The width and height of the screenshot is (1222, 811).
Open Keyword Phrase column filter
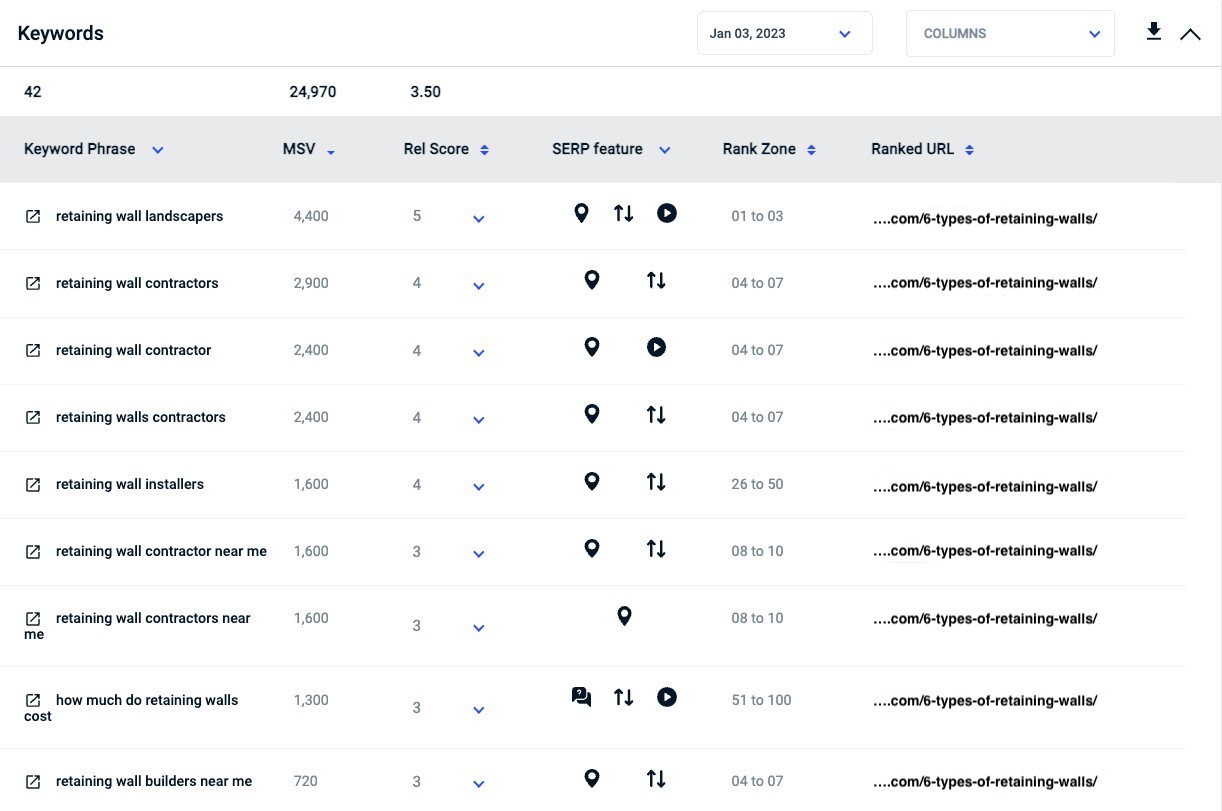[x=157, y=150]
